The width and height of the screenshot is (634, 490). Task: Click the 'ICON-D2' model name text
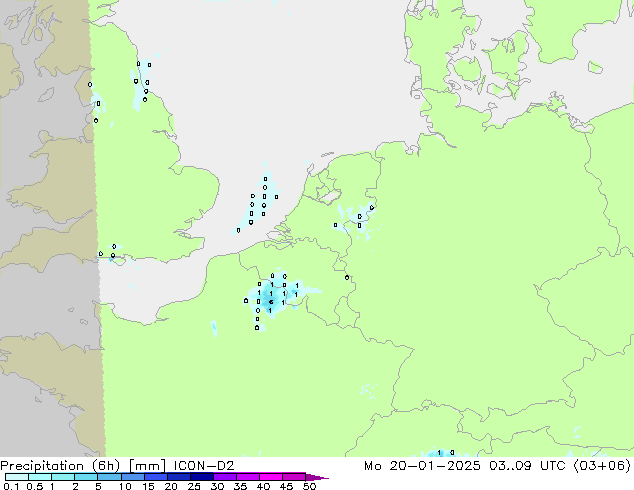tap(204, 466)
